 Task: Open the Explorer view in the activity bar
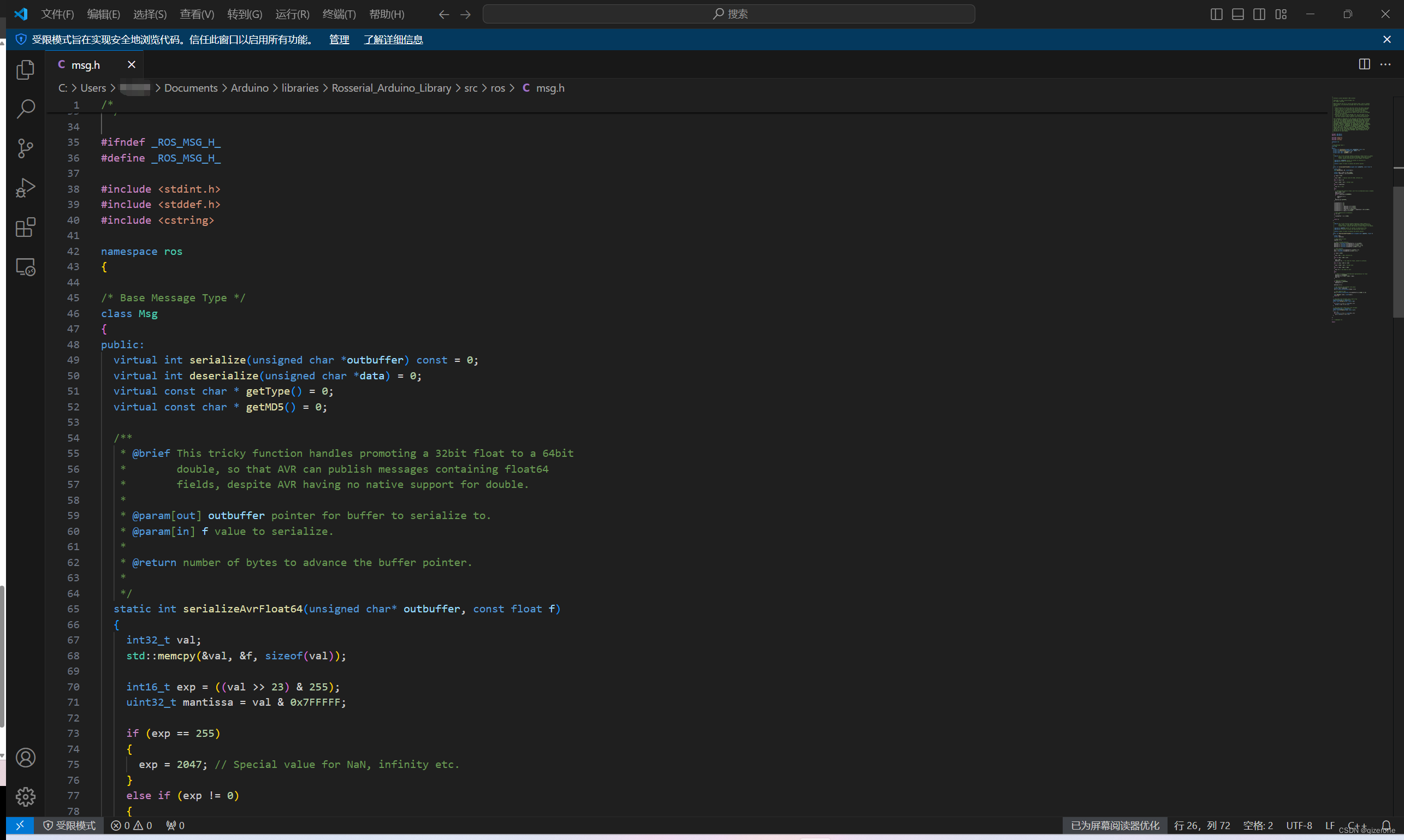tap(26, 69)
